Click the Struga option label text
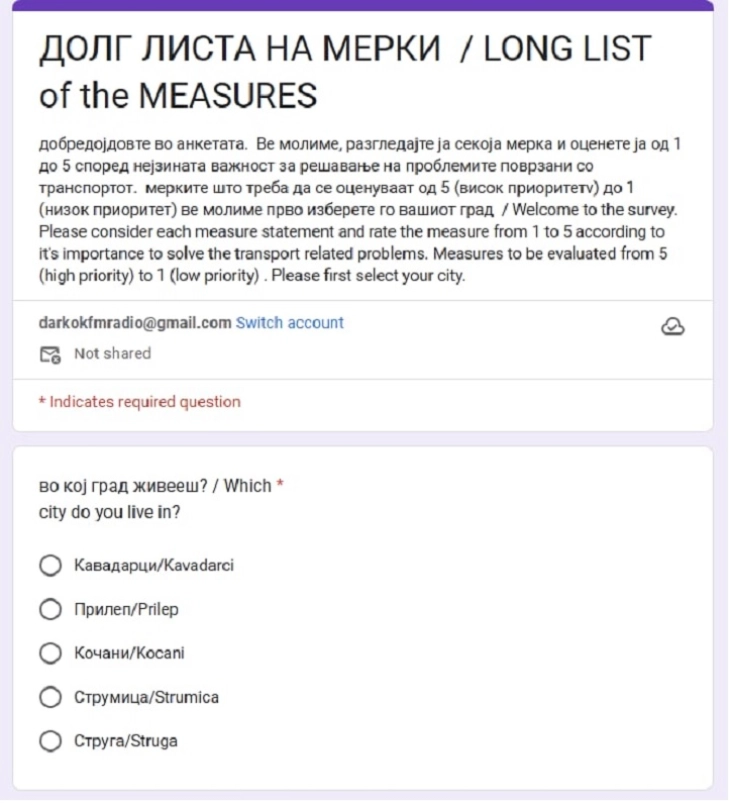The image size is (730, 808). pyautogui.click(x=126, y=741)
